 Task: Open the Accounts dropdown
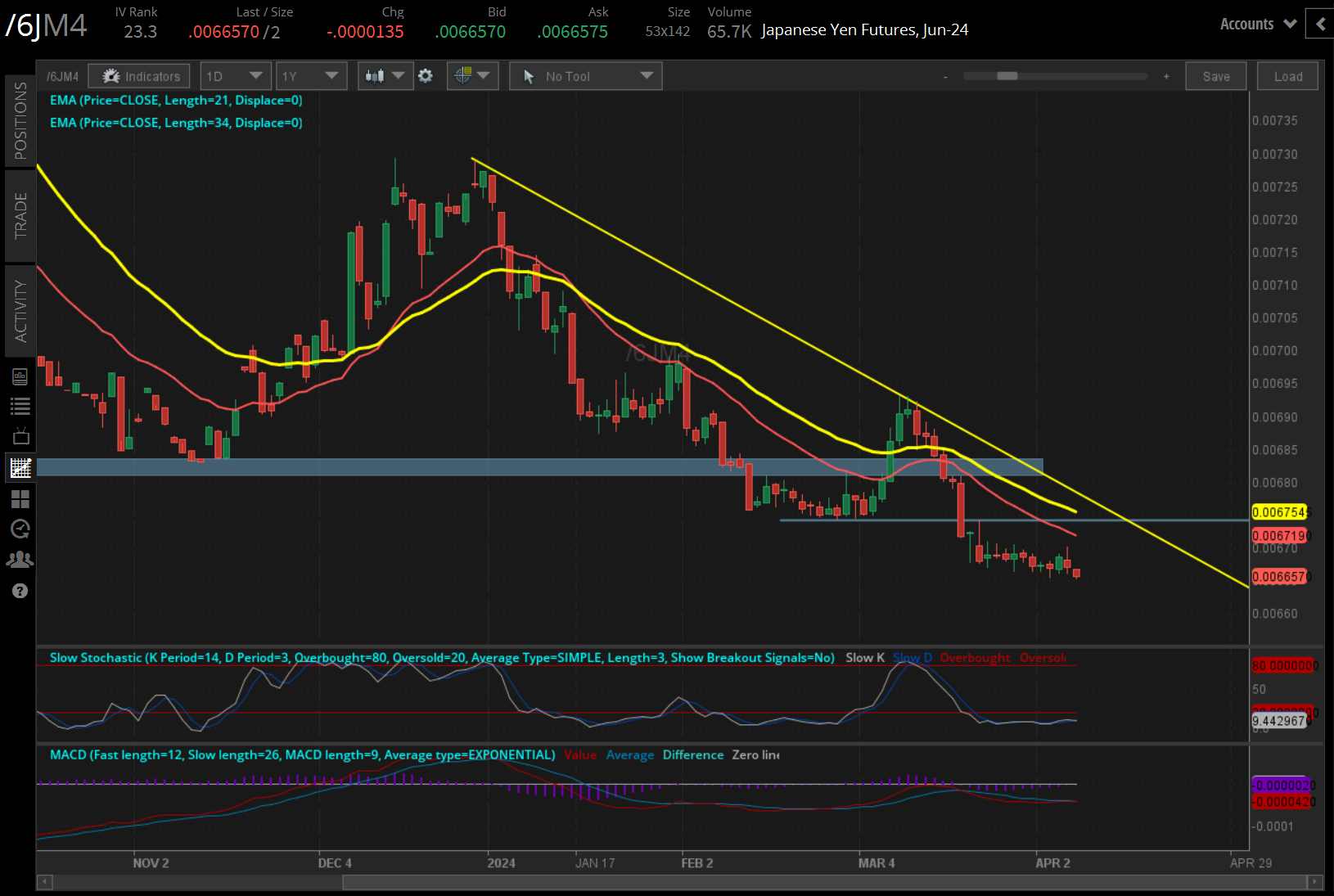point(1257,24)
